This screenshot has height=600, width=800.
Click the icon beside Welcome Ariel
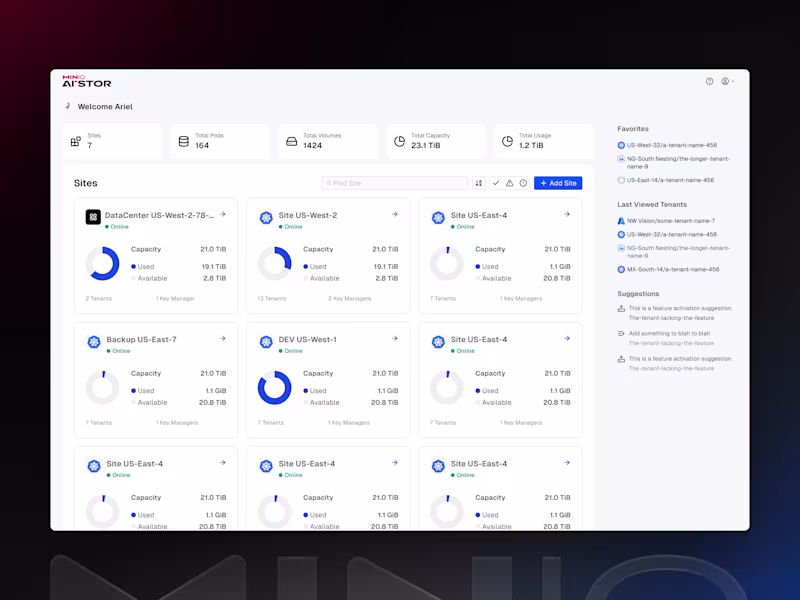pyautogui.click(x=68, y=106)
